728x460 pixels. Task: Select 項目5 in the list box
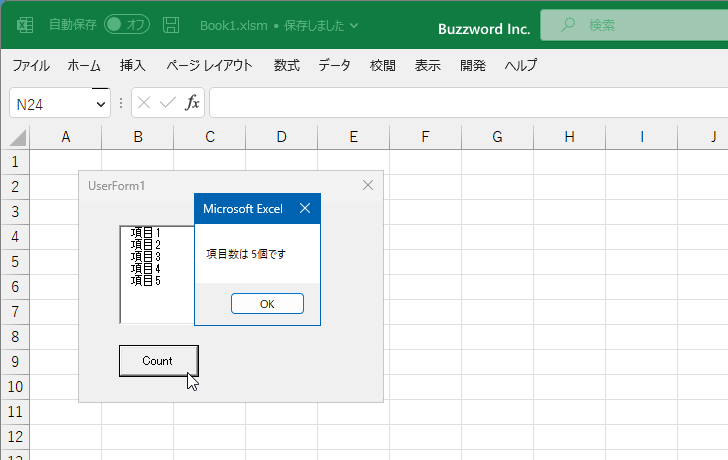pyautogui.click(x=146, y=280)
